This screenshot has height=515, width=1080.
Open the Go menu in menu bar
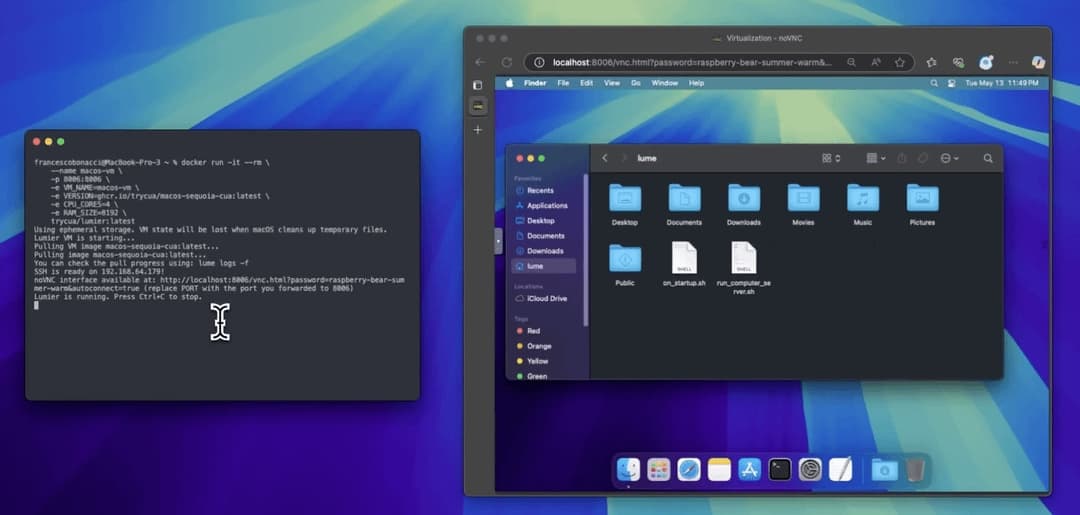point(635,83)
